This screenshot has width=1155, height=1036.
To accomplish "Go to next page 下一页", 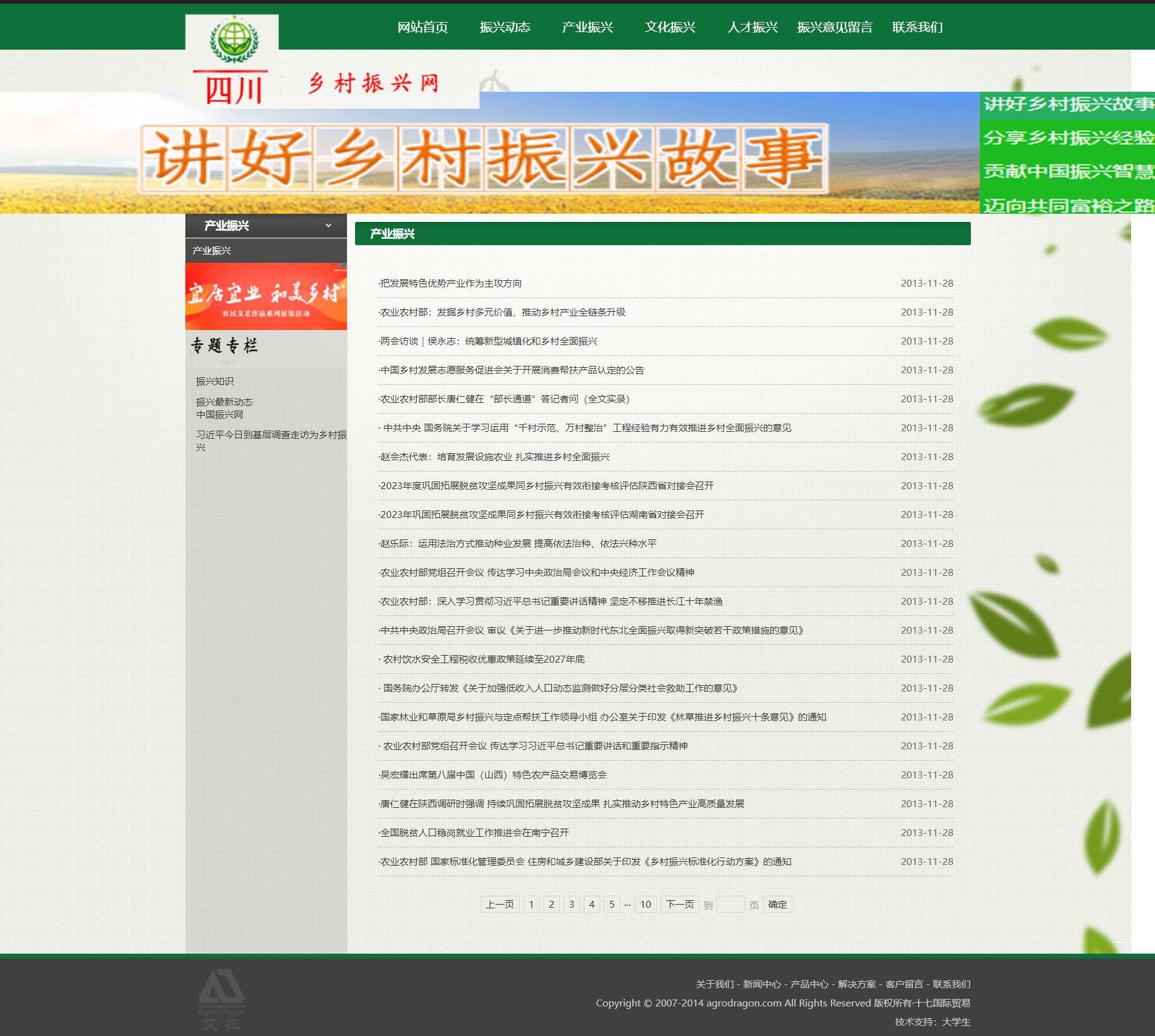I will (x=680, y=905).
